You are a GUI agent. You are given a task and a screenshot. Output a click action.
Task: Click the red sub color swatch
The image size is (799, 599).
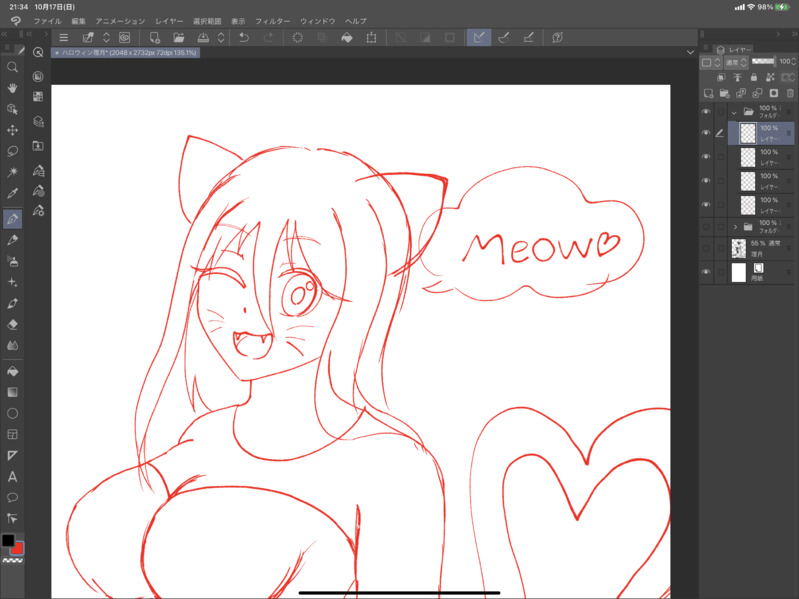click(18, 549)
